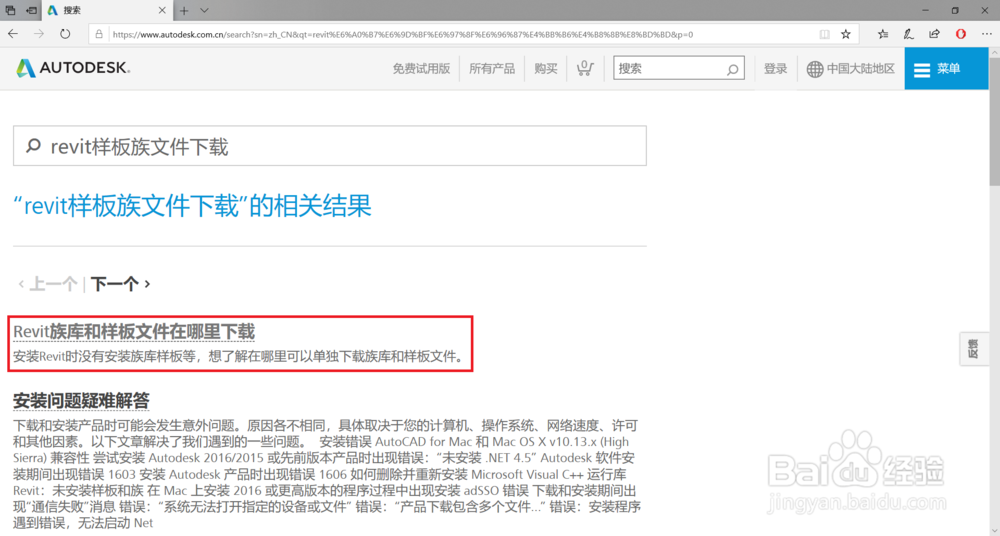Click the add notes pen icon
This screenshot has height=536, width=1000.
point(909,34)
